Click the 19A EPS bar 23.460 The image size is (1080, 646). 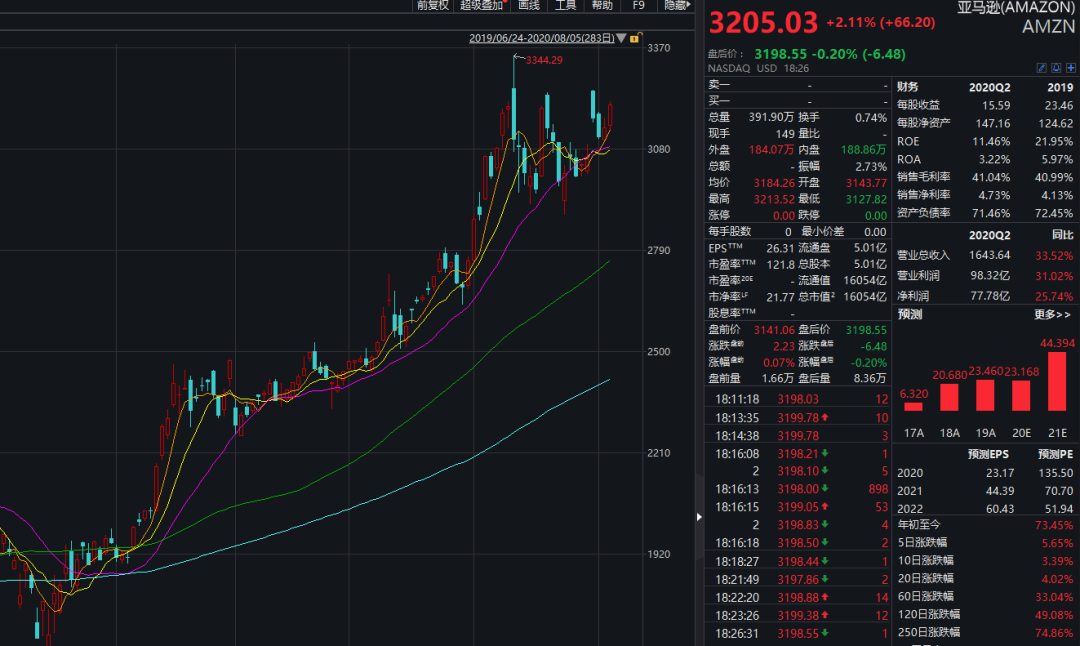(985, 395)
